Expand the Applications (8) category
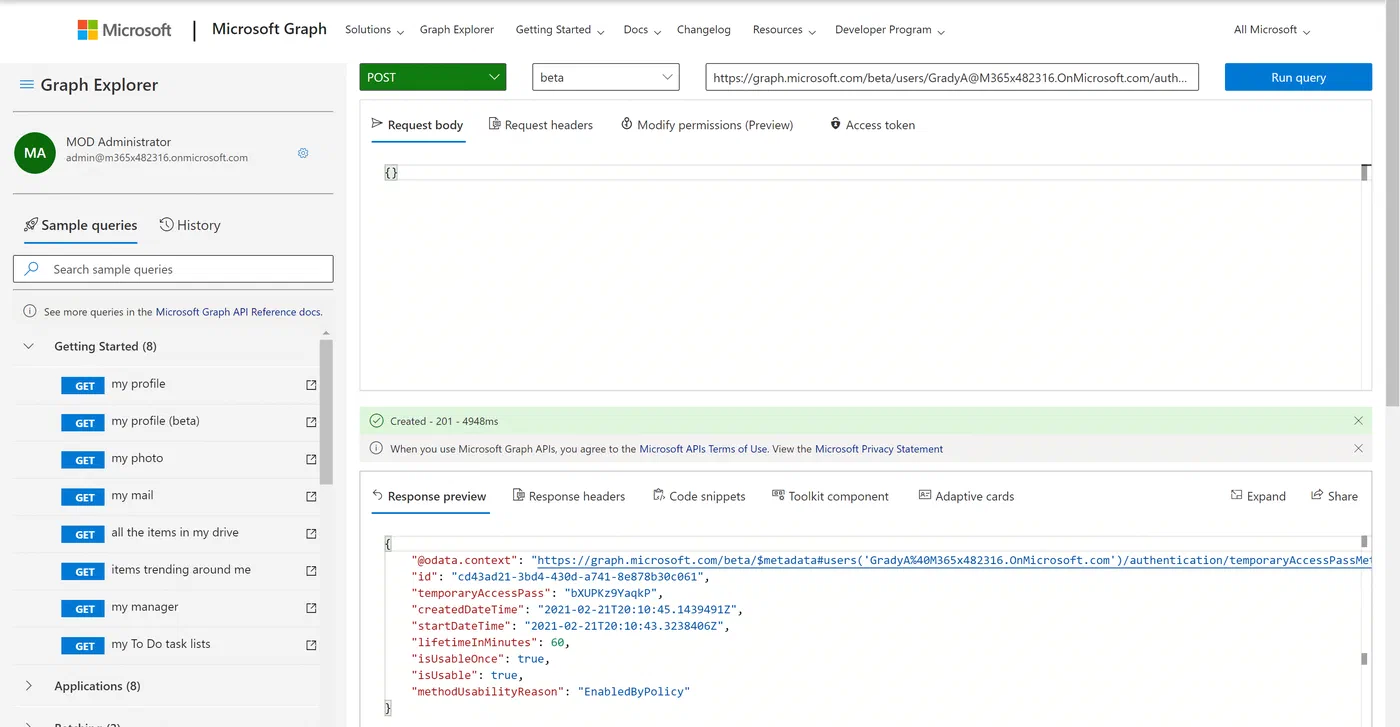This screenshot has height=727, width=1400. point(29,686)
